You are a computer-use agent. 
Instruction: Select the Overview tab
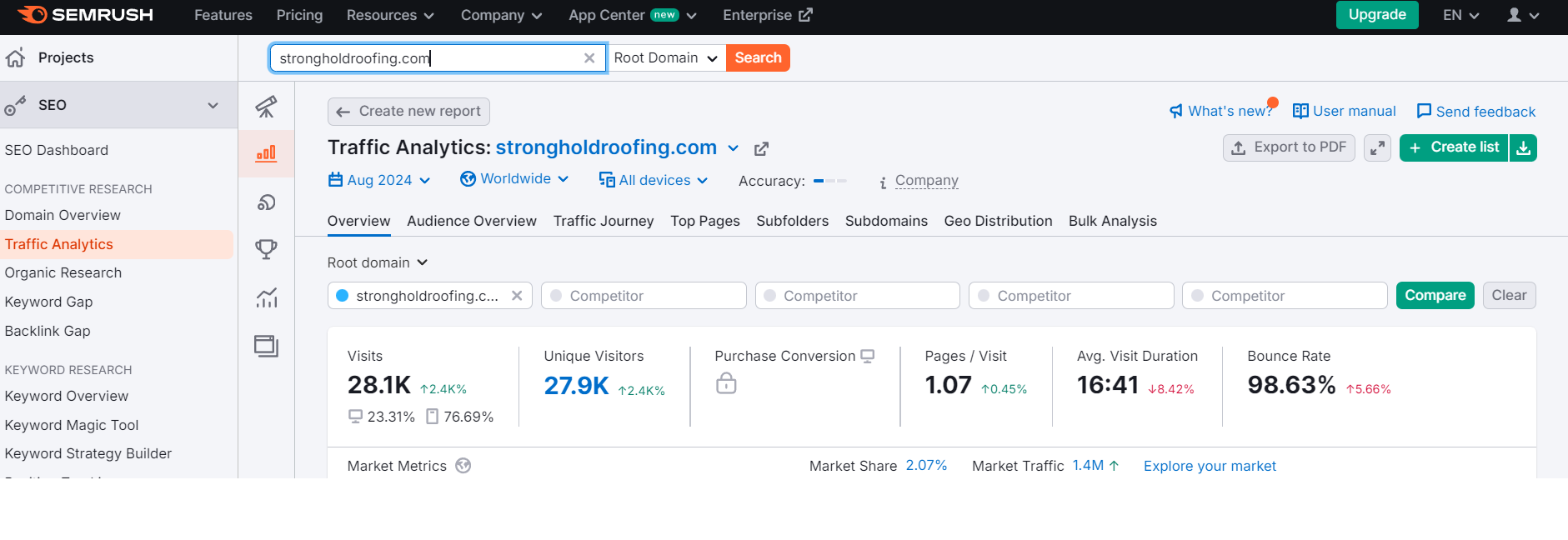pos(358,221)
